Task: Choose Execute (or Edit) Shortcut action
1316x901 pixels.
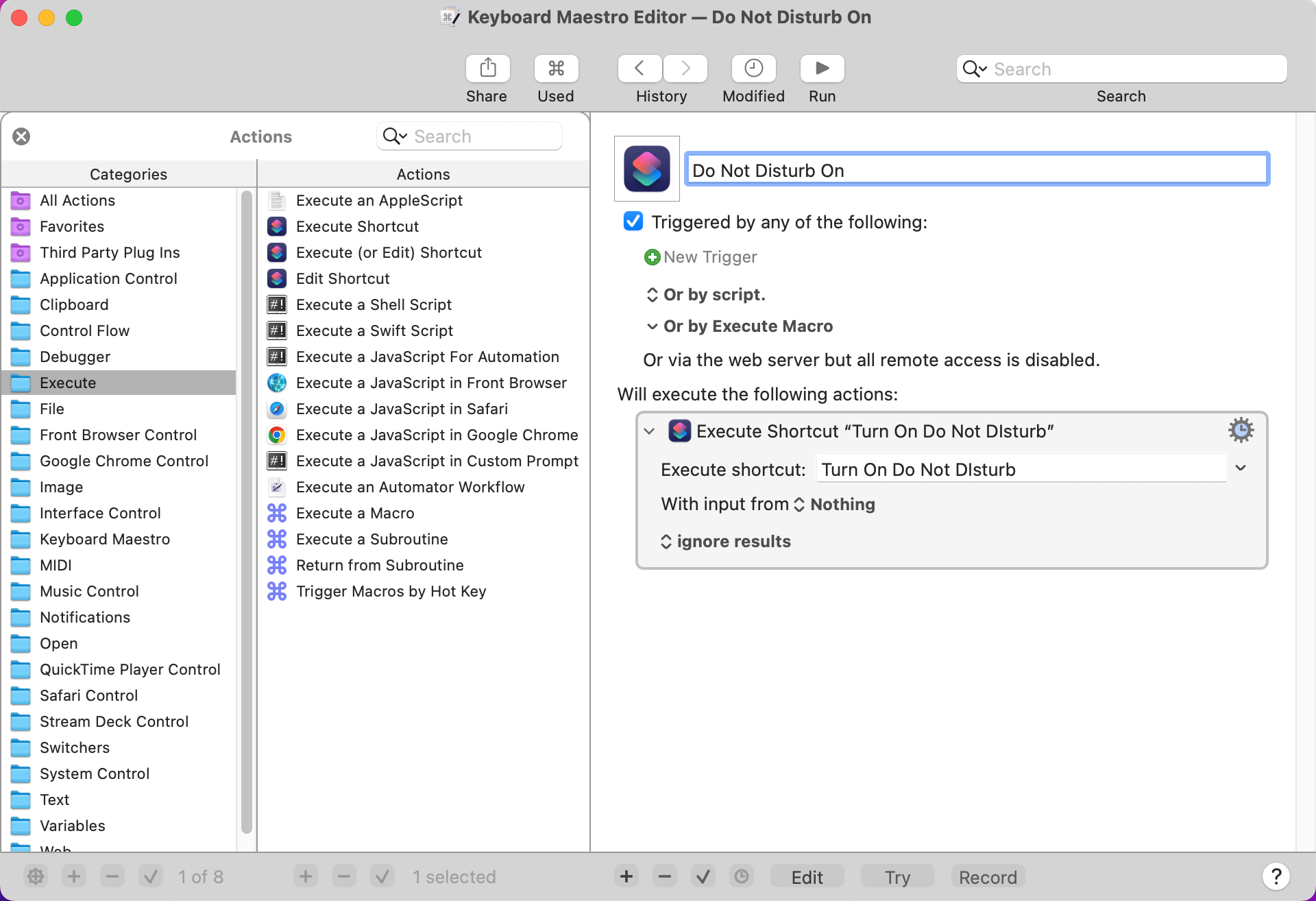Action: [424, 252]
